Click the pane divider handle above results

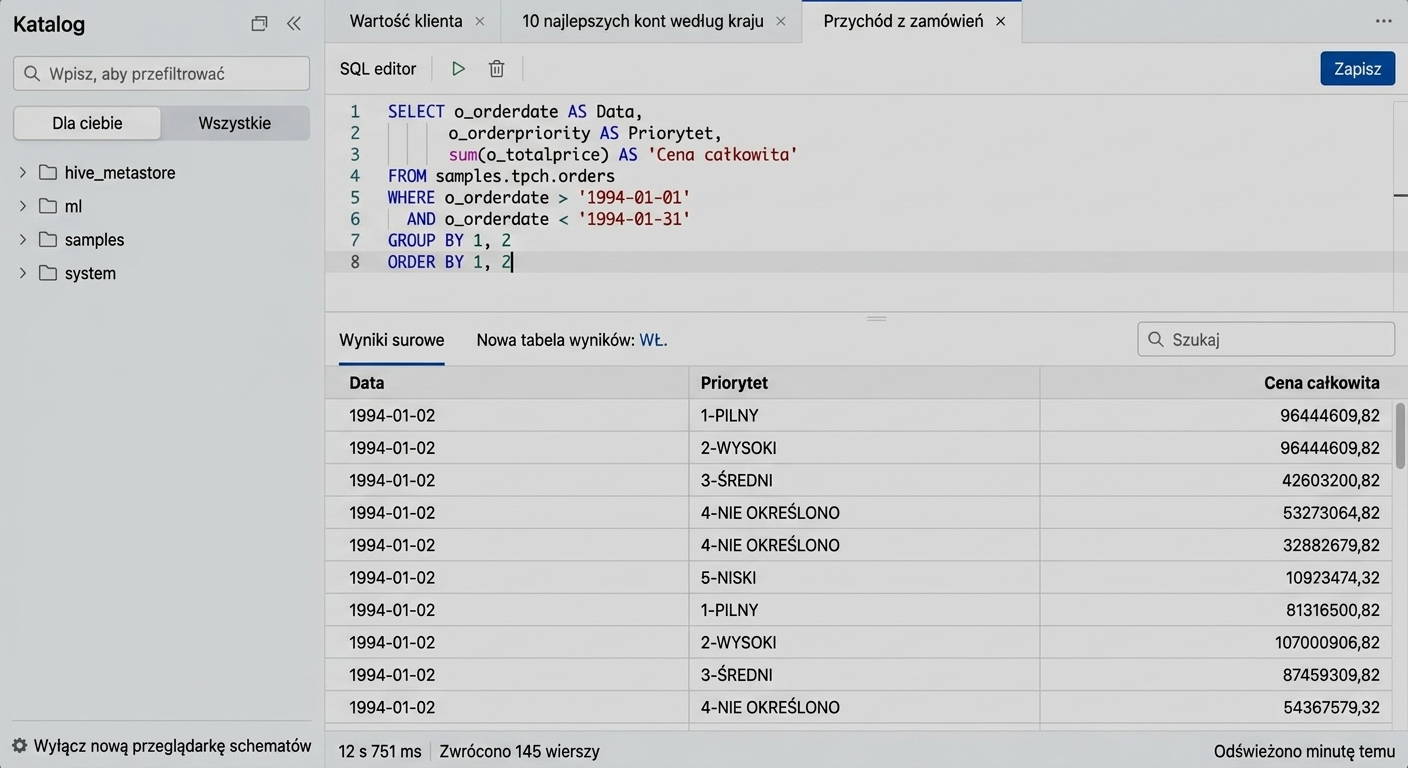pyautogui.click(x=877, y=318)
